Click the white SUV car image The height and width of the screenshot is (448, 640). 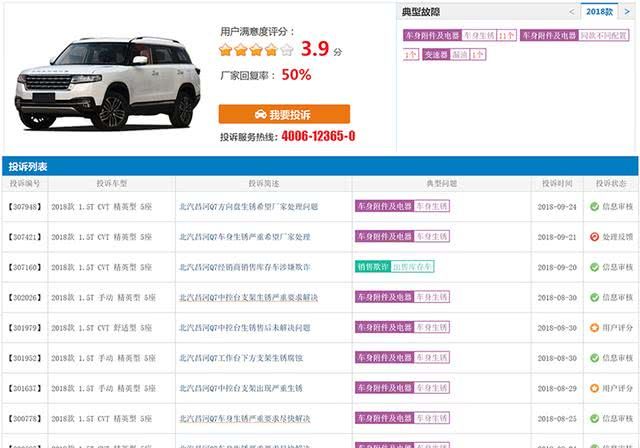click(x=108, y=83)
